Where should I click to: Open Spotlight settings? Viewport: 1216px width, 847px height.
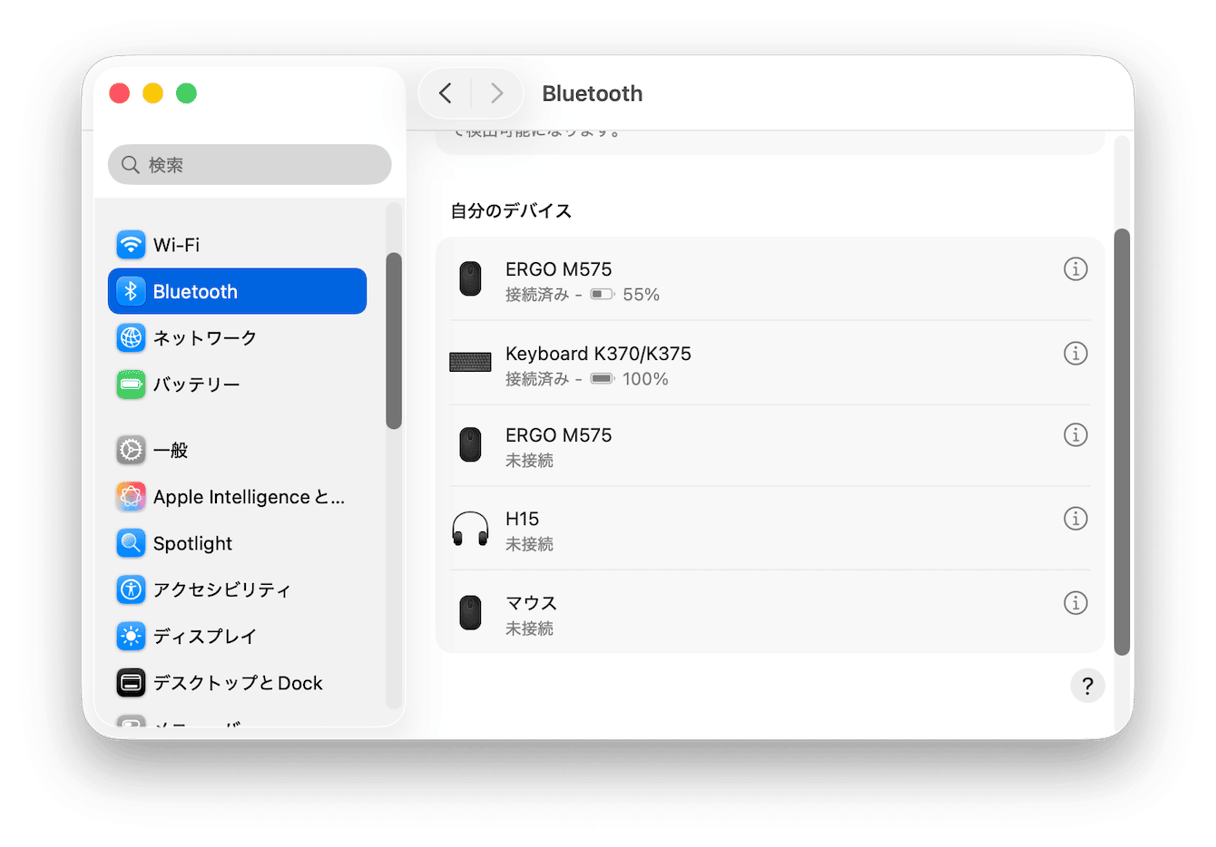[x=237, y=543]
